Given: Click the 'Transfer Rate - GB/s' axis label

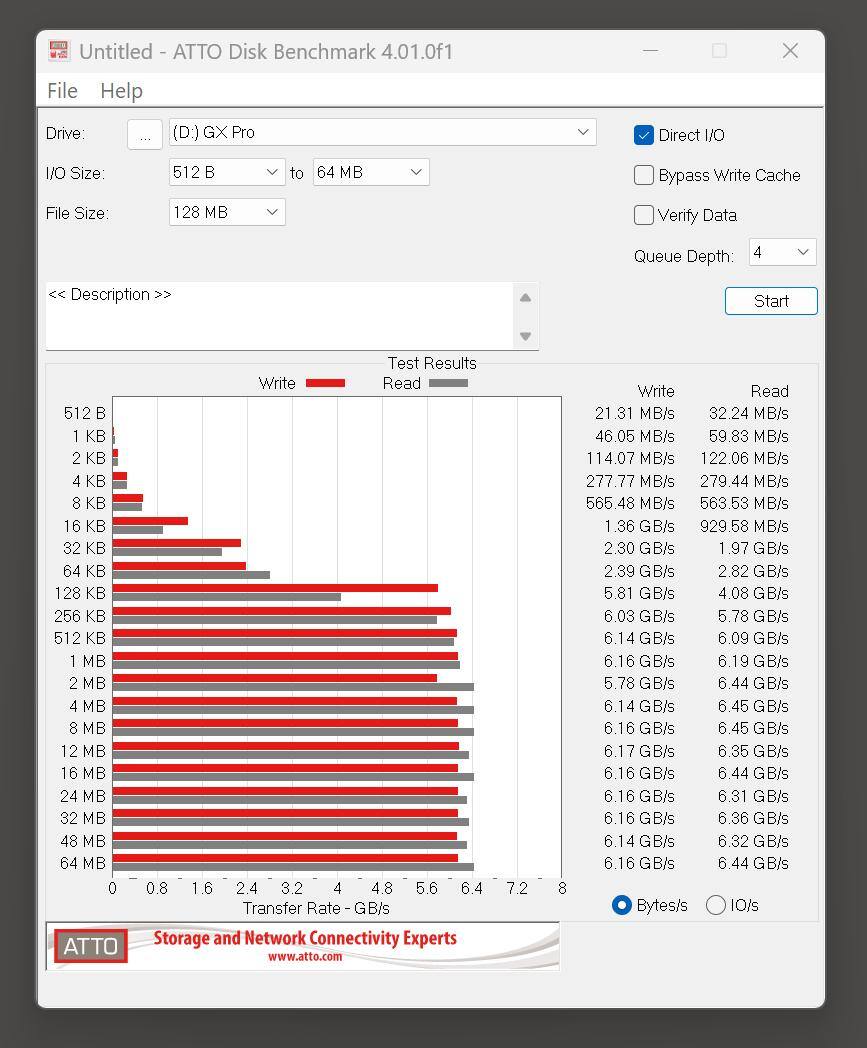Looking at the screenshot, I should pyautogui.click(x=316, y=908).
